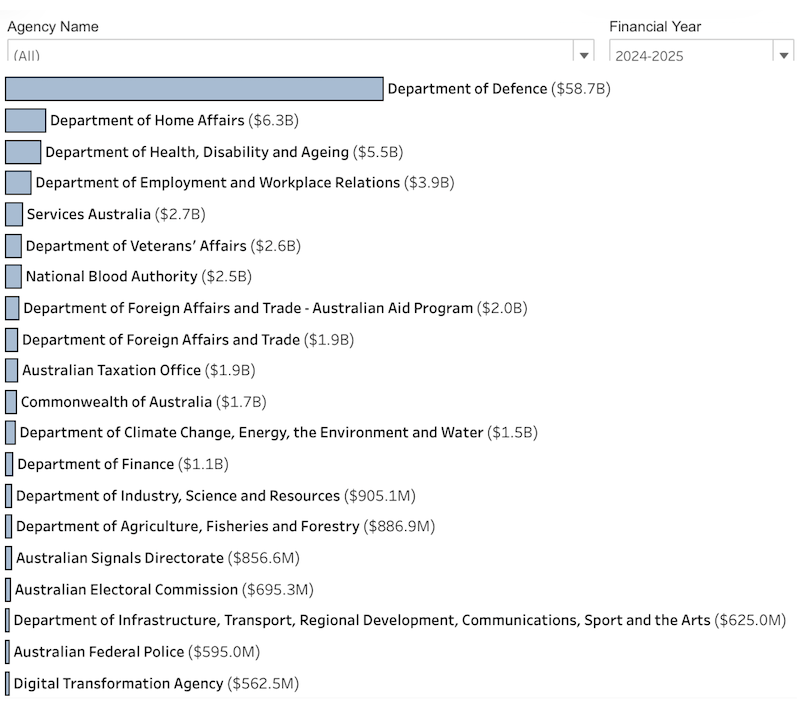800x712 pixels.
Task: Select the National Blood Authority bar
Action: tap(12, 276)
